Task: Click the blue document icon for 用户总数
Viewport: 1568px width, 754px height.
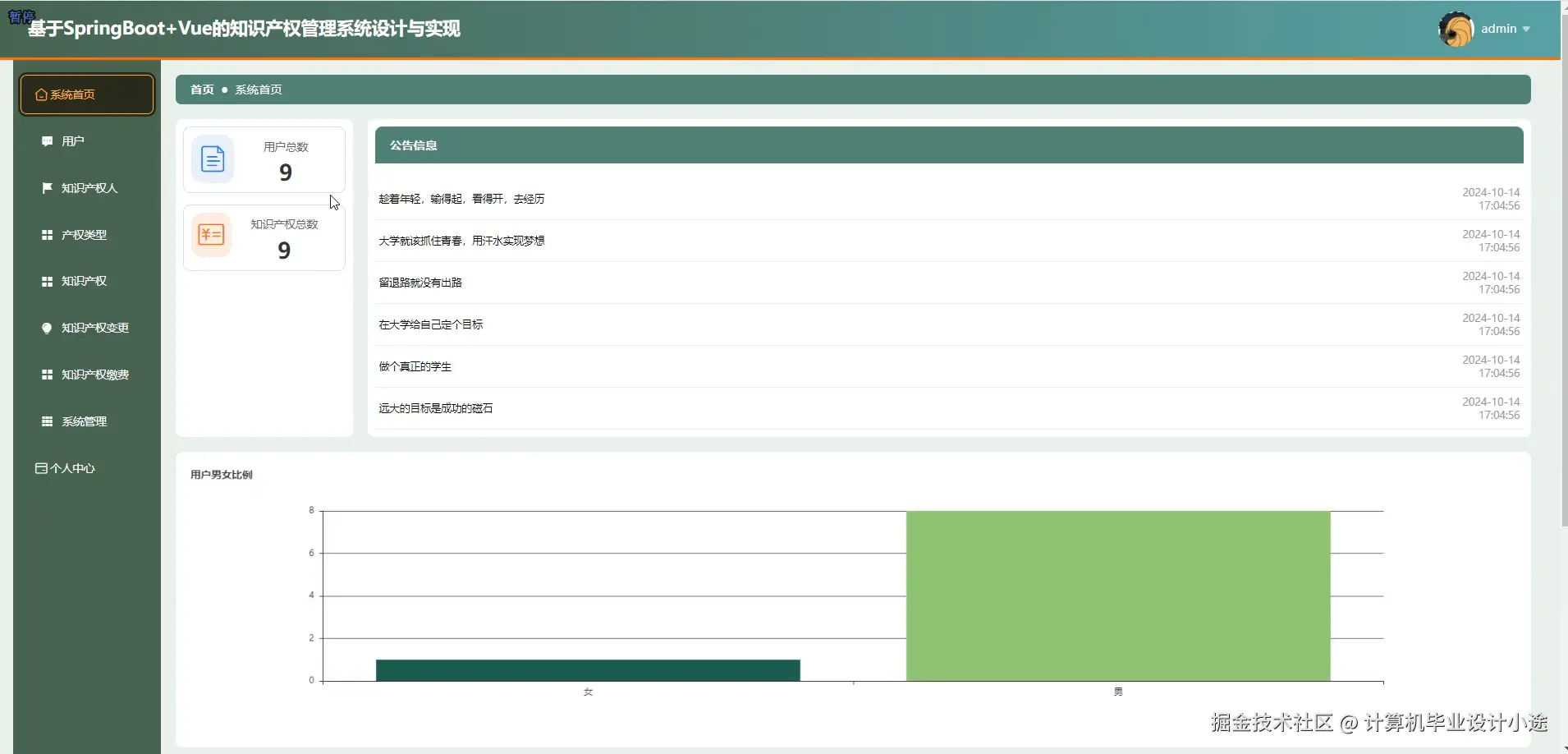Action: point(213,159)
